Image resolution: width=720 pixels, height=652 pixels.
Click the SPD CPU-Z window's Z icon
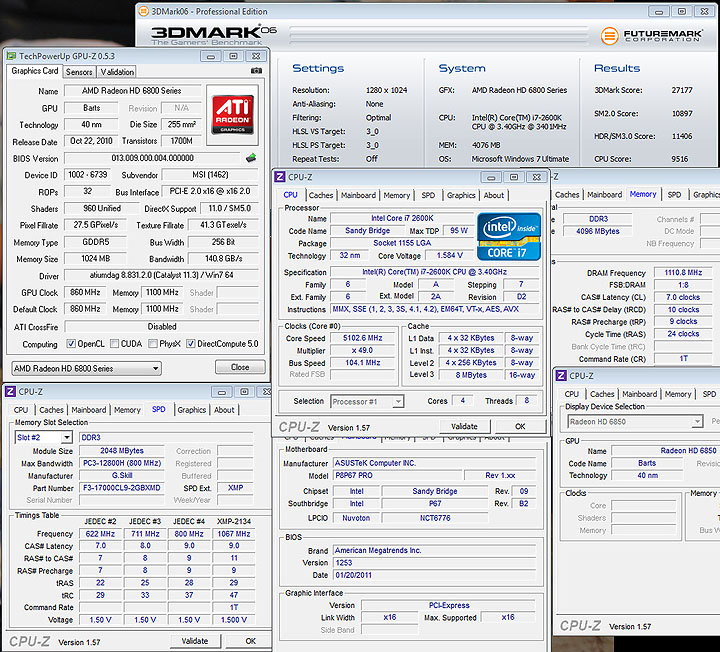pyautogui.click(x=10, y=392)
